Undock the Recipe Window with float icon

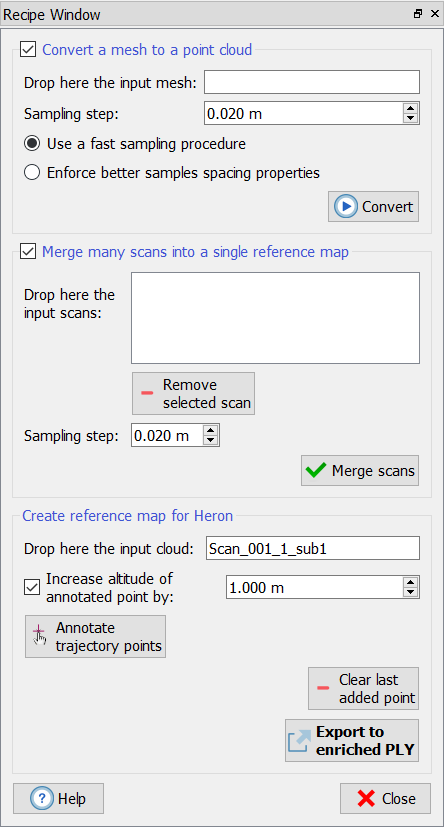pos(418,14)
